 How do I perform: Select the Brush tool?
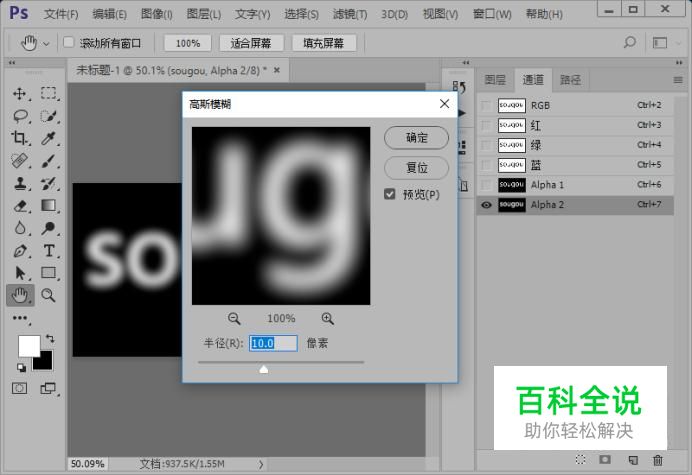(x=49, y=161)
